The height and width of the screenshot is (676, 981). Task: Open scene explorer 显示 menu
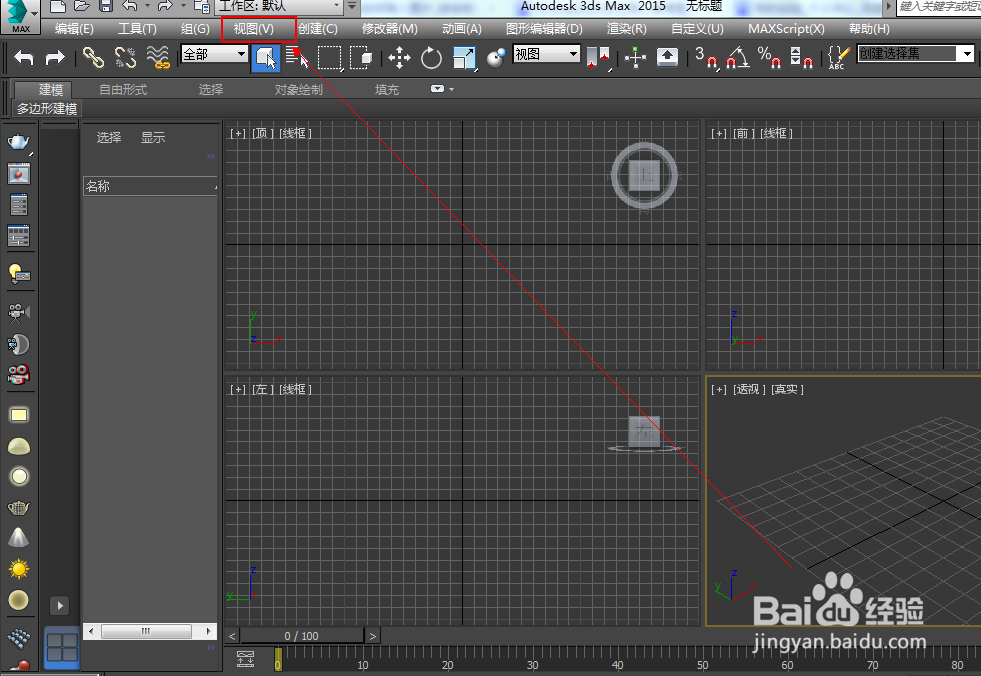pyautogui.click(x=153, y=137)
